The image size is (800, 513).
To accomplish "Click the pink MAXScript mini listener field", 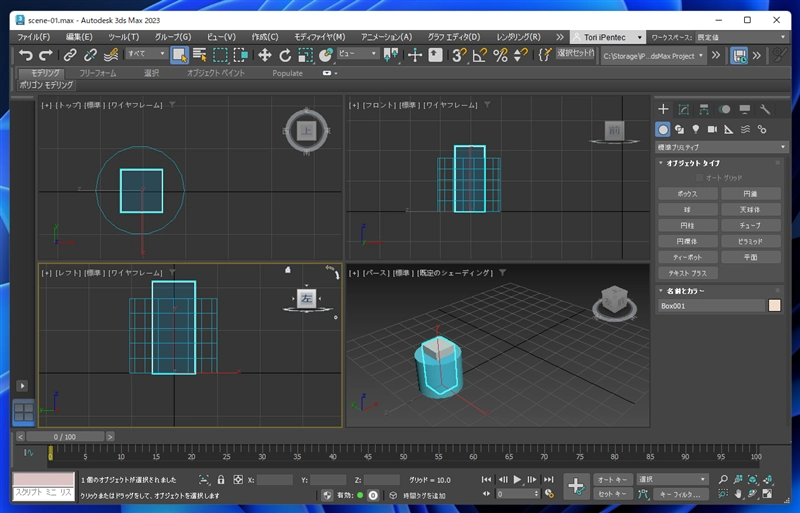I will point(43,479).
